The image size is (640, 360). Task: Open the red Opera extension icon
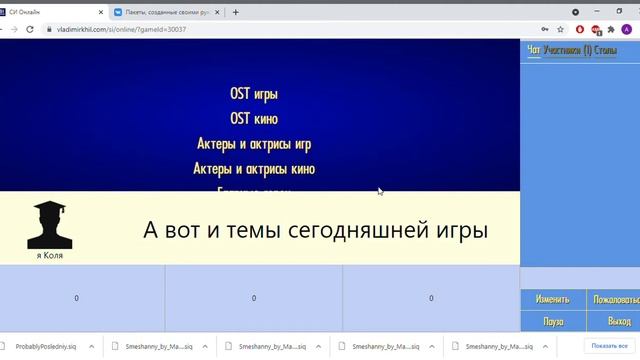(580, 29)
